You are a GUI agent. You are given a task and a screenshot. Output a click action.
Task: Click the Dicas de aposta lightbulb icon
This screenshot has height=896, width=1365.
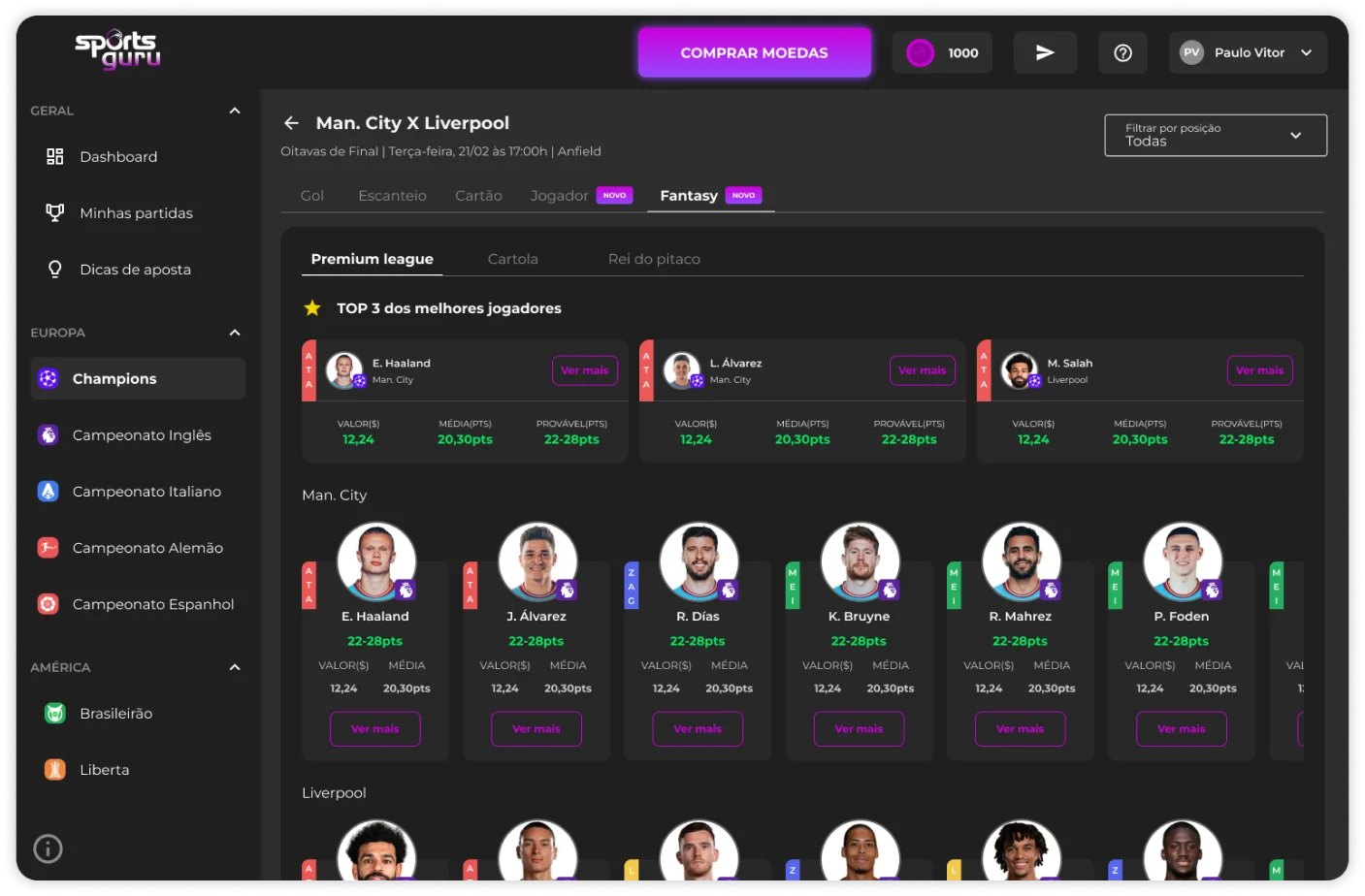[x=55, y=269]
